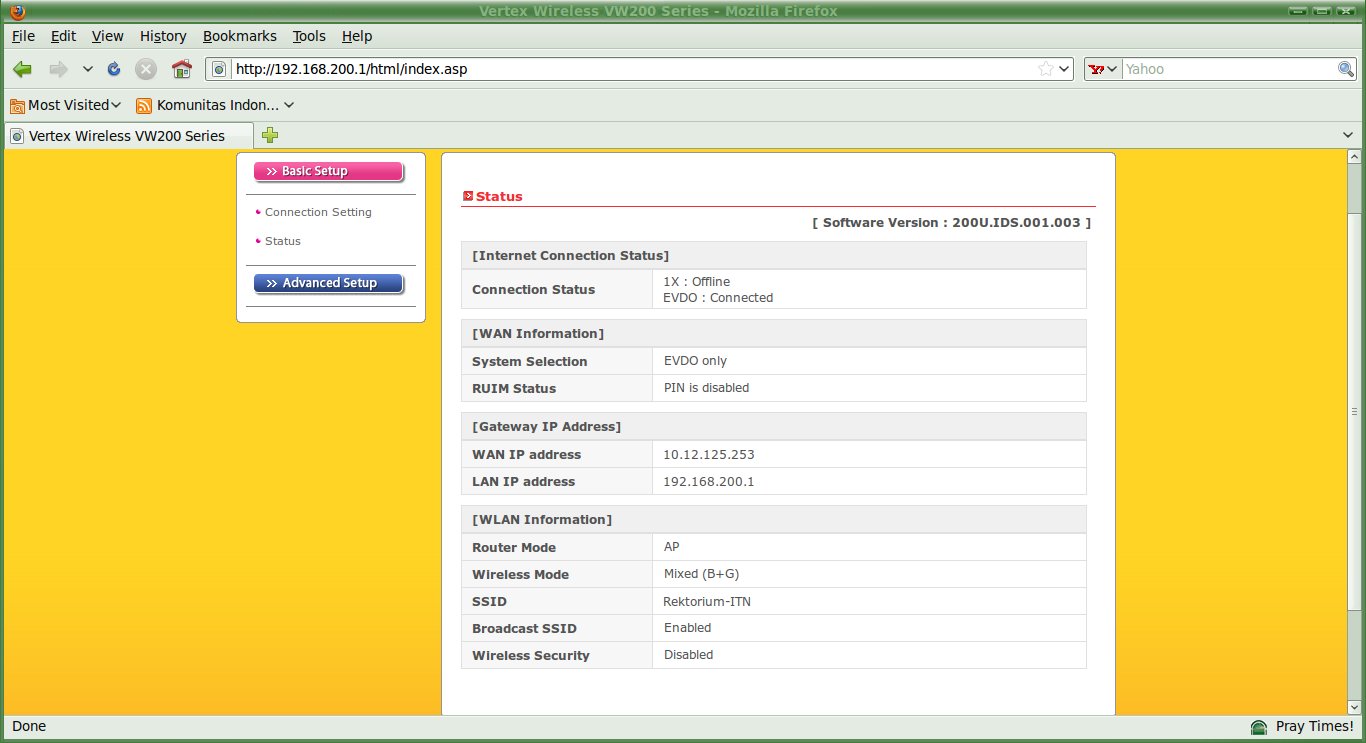This screenshot has height=743, width=1366.
Task: Click inside the Yahoo search field
Action: (1227, 69)
